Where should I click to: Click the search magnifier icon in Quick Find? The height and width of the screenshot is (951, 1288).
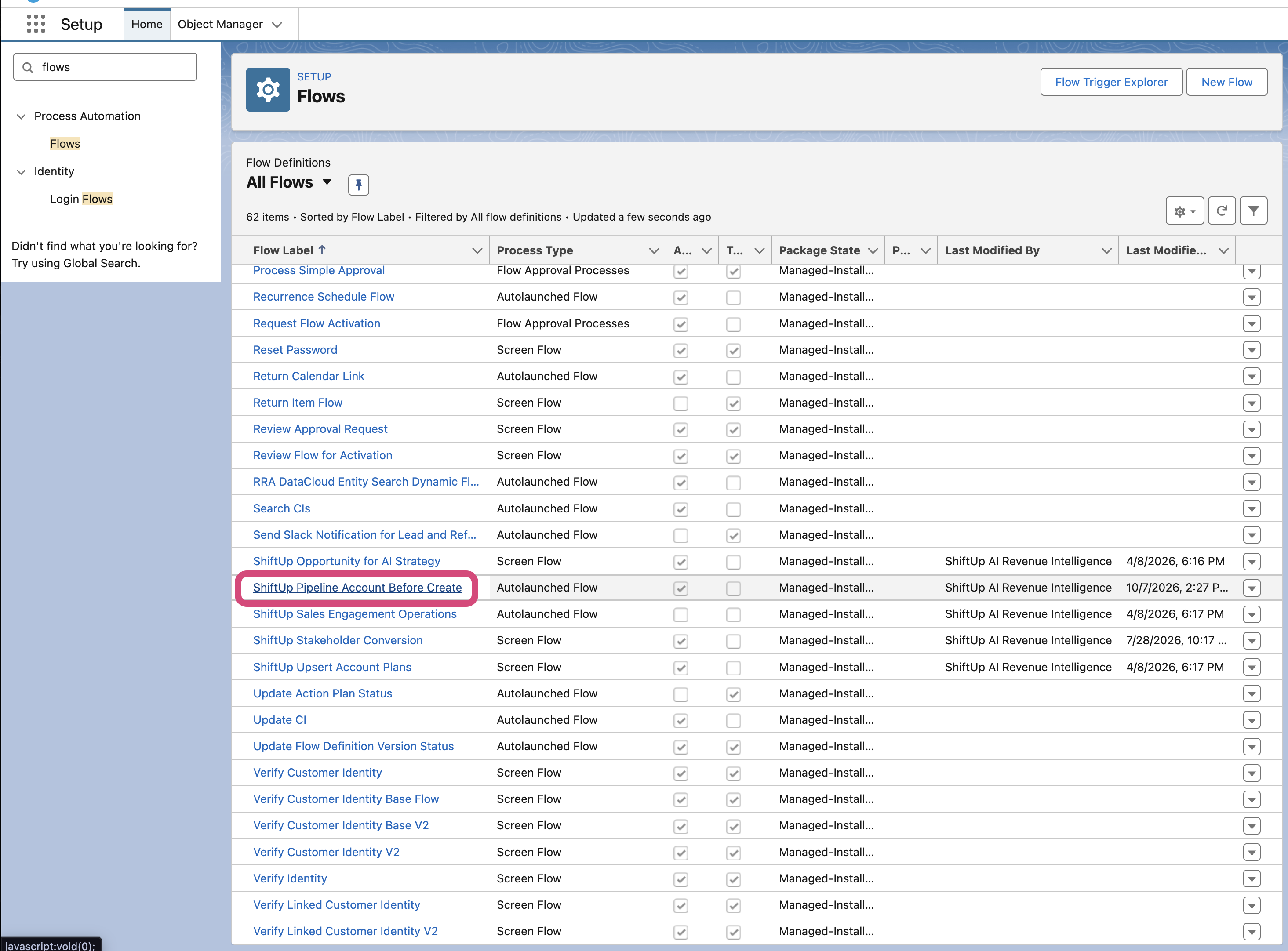point(28,68)
